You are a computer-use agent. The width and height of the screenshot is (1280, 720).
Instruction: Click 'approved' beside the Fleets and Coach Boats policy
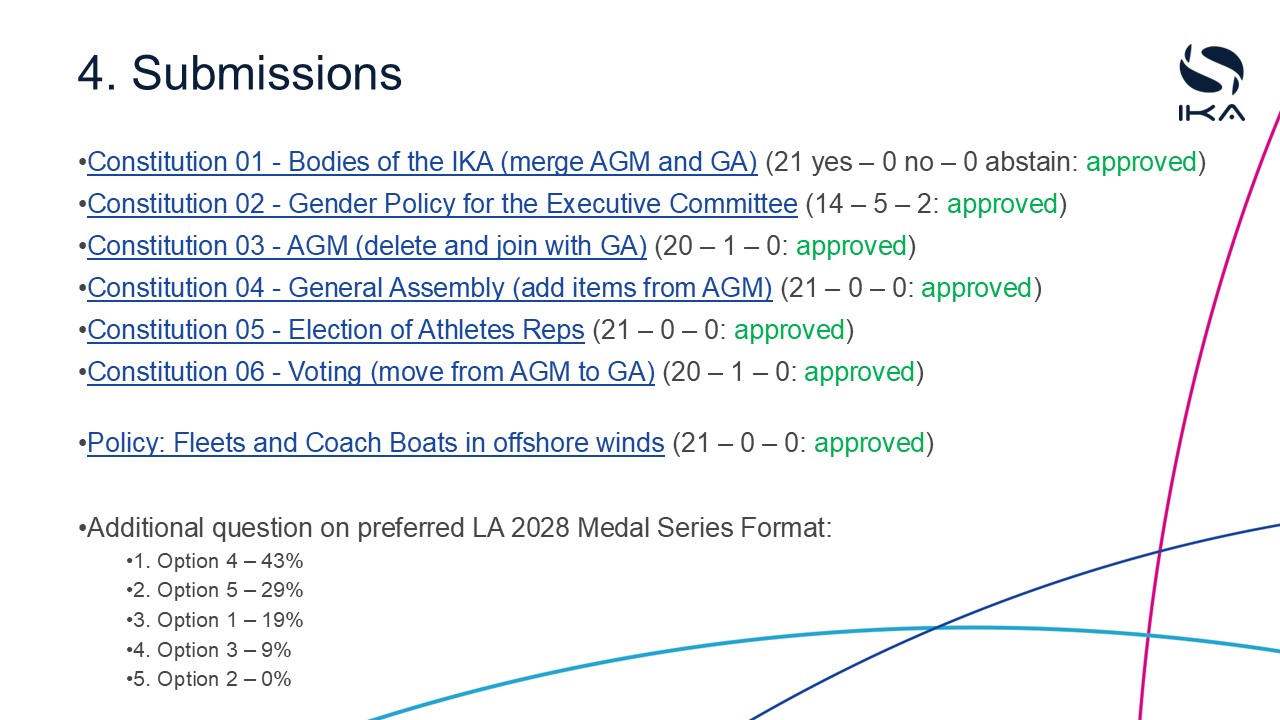869,443
